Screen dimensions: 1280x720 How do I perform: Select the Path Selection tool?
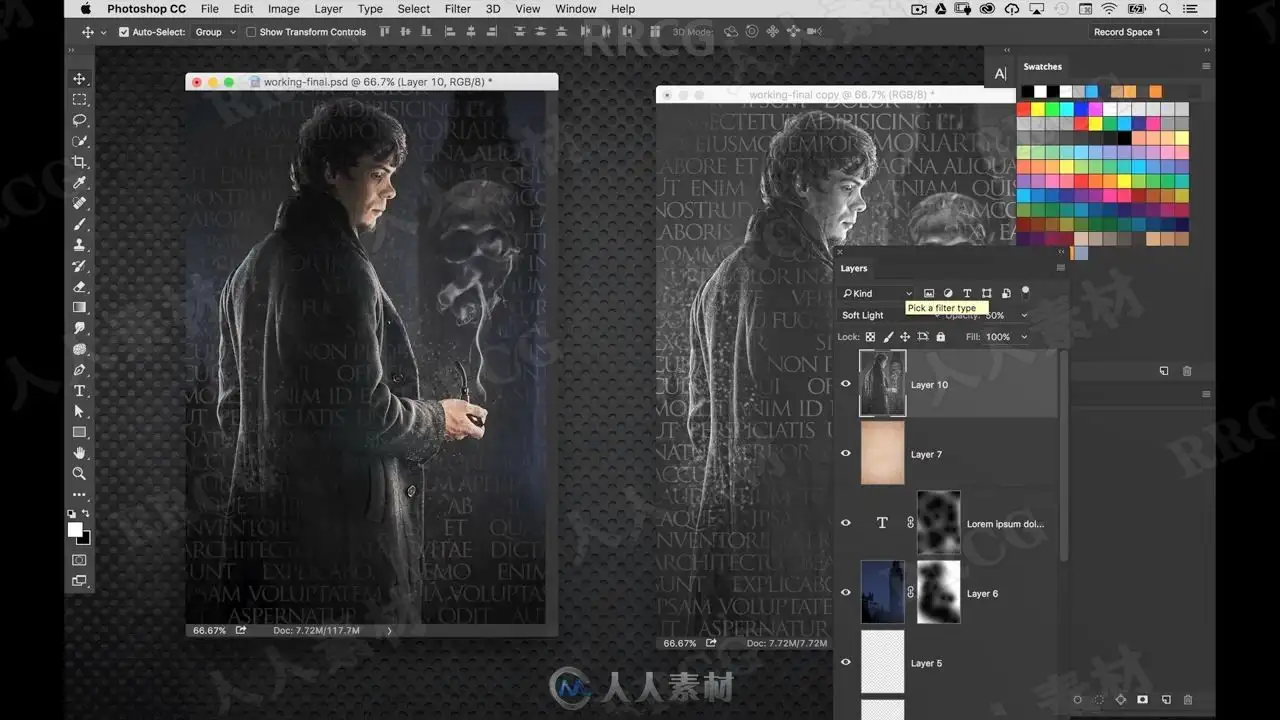pos(80,411)
